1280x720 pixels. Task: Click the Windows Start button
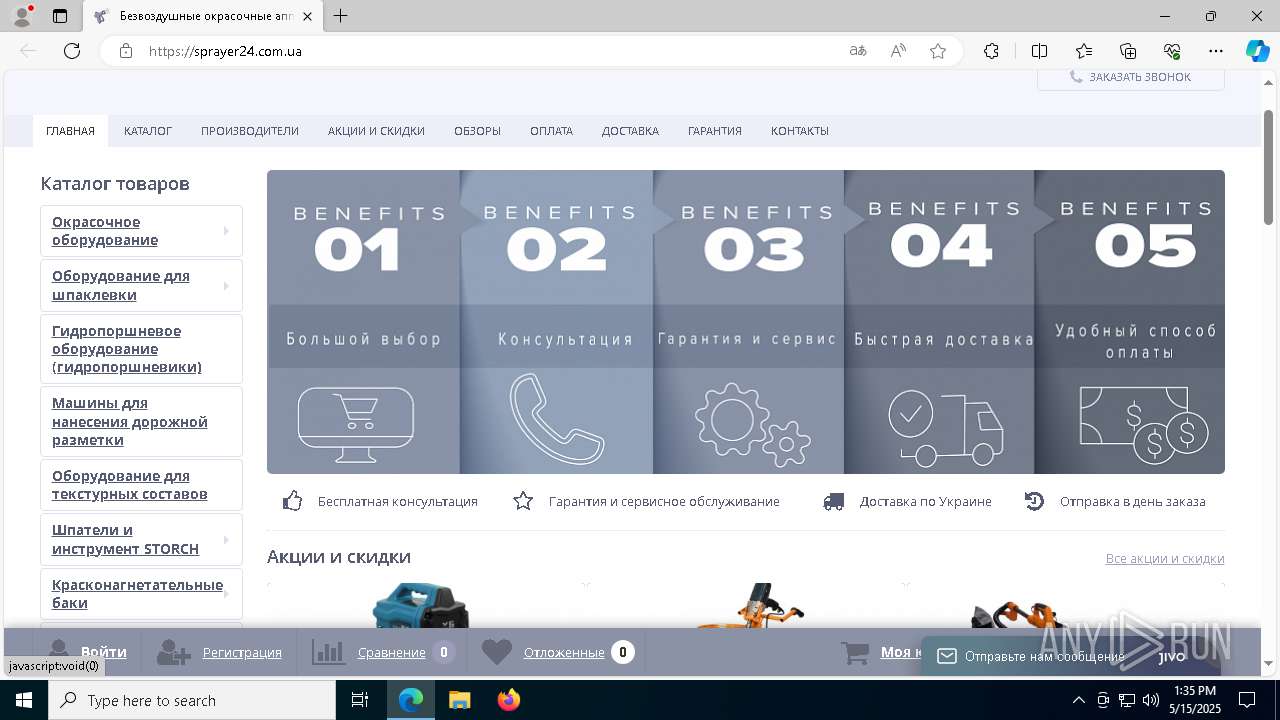click(24, 700)
